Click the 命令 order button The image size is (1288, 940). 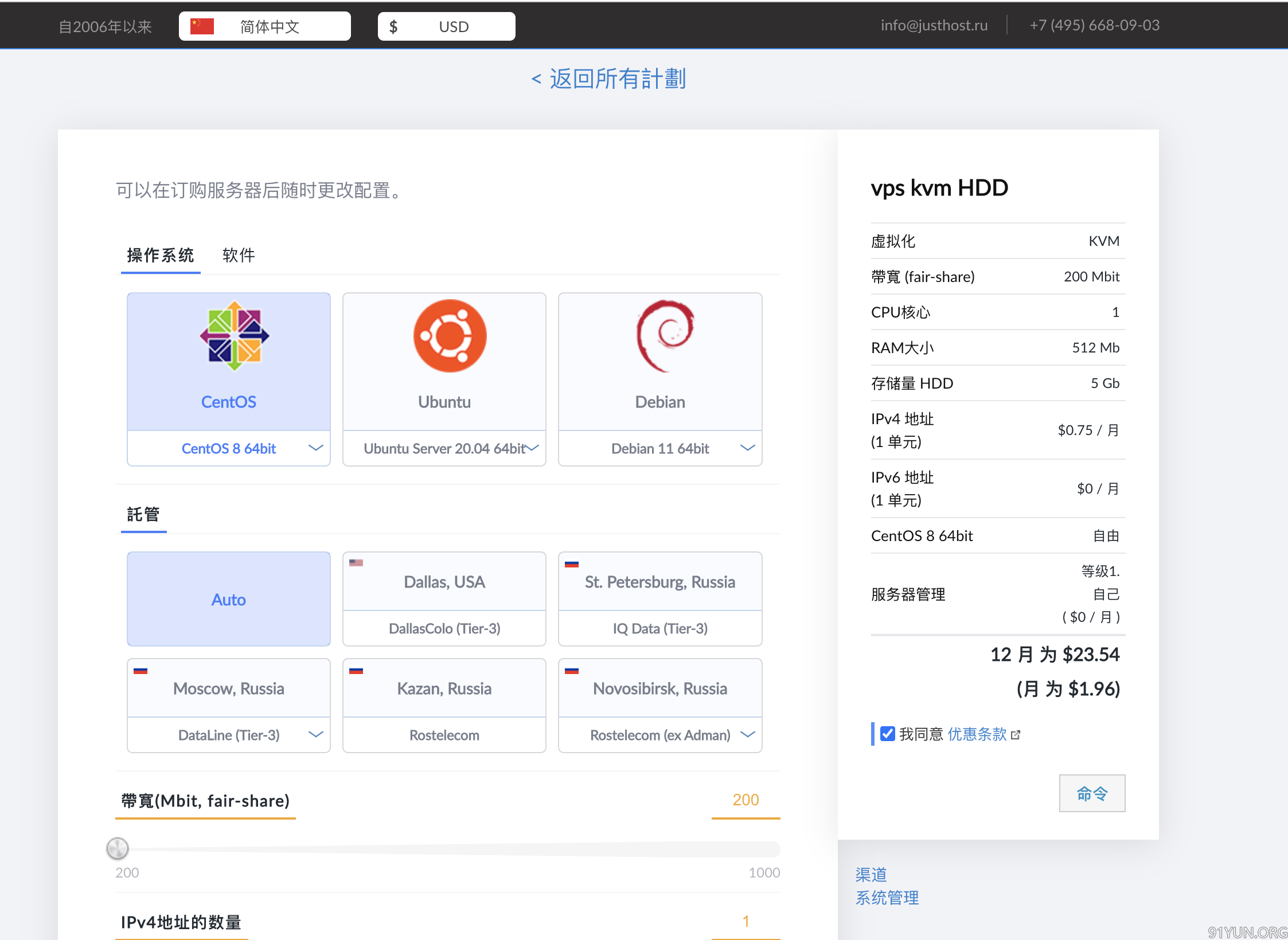point(1092,793)
